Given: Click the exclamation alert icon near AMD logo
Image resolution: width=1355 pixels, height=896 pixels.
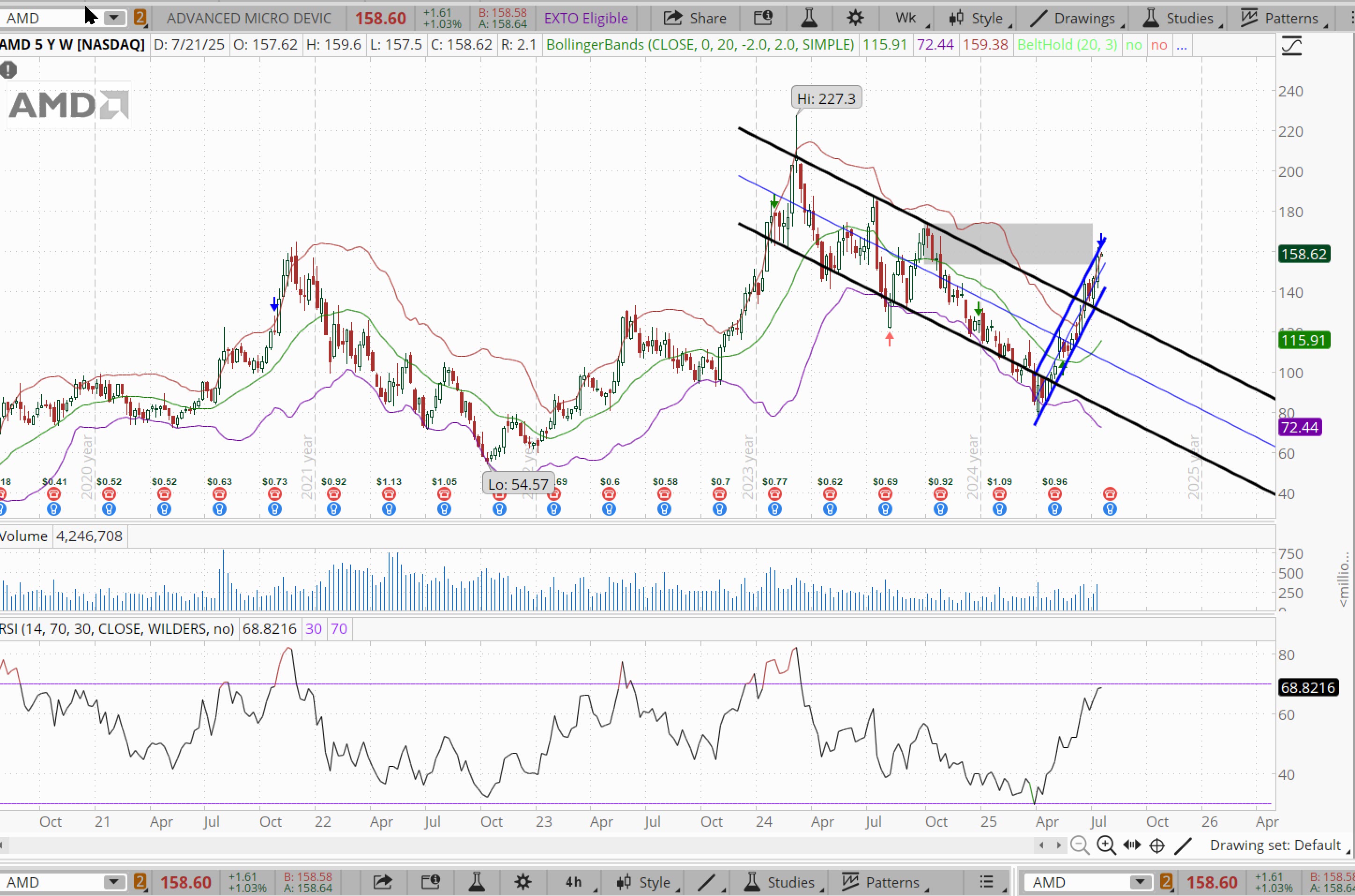Looking at the screenshot, I should click(8, 70).
